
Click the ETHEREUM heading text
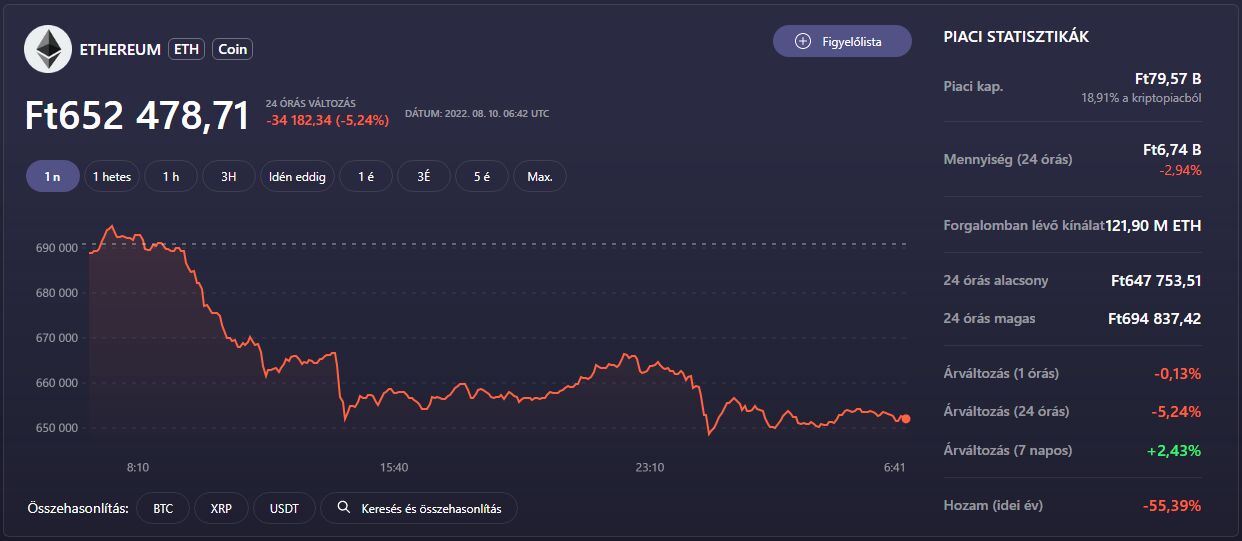click(120, 49)
